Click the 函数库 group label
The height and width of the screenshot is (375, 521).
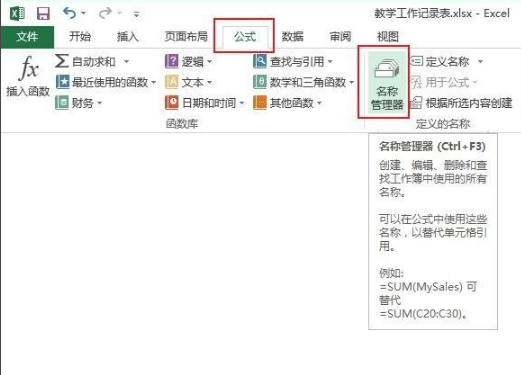tap(182, 124)
